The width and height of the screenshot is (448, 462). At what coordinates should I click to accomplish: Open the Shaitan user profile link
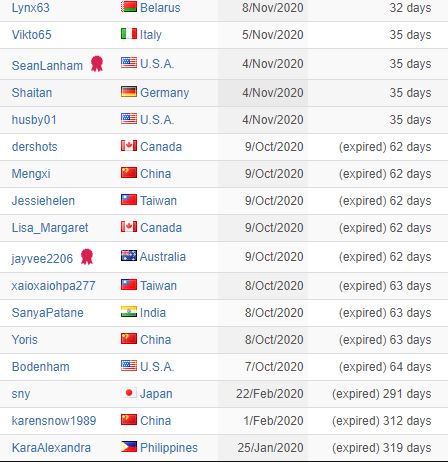(32, 93)
